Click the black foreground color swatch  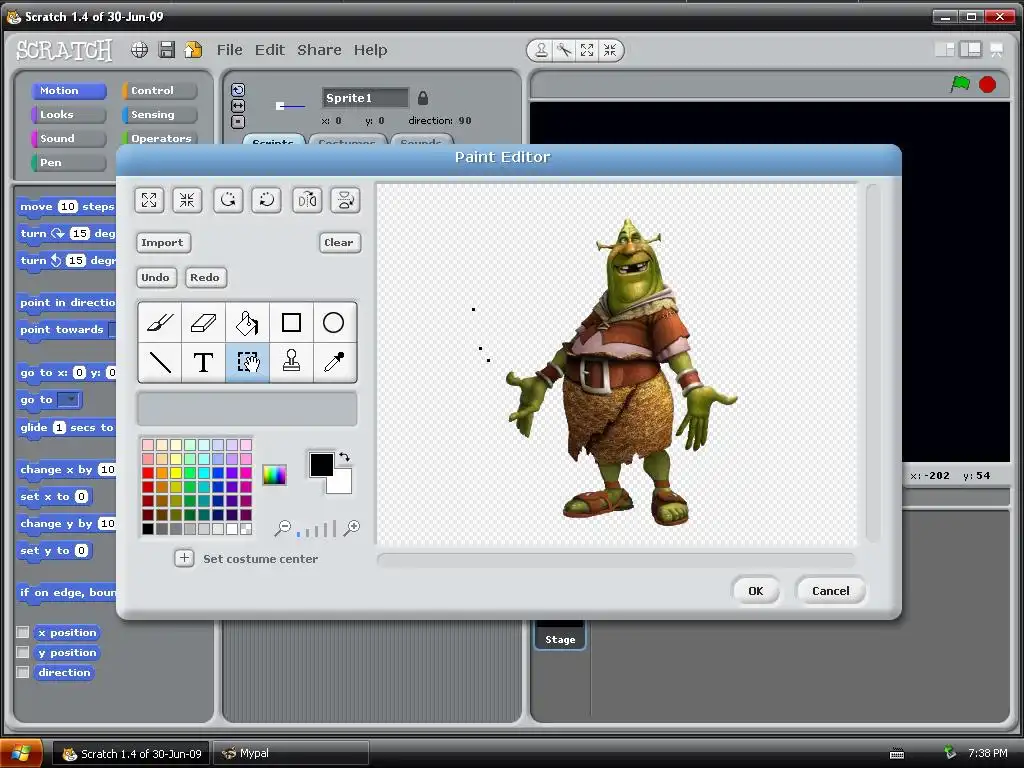321,464
